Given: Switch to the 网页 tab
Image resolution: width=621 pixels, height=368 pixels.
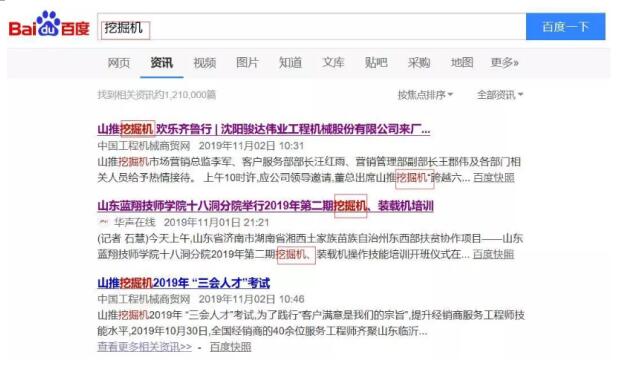Looking at the screenshot, I should click(119, 62).
